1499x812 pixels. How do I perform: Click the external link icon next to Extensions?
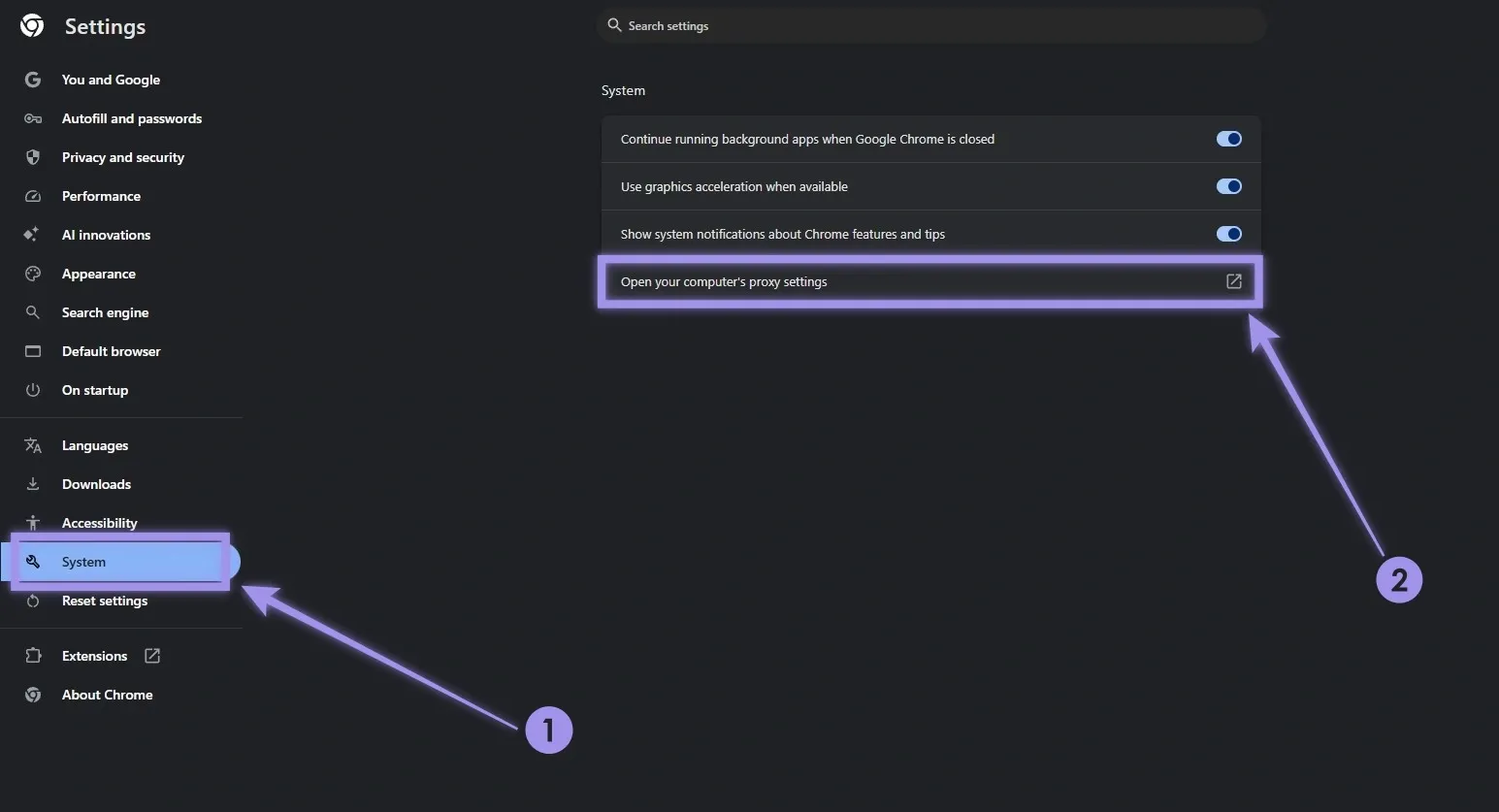(x=152, y=656)
